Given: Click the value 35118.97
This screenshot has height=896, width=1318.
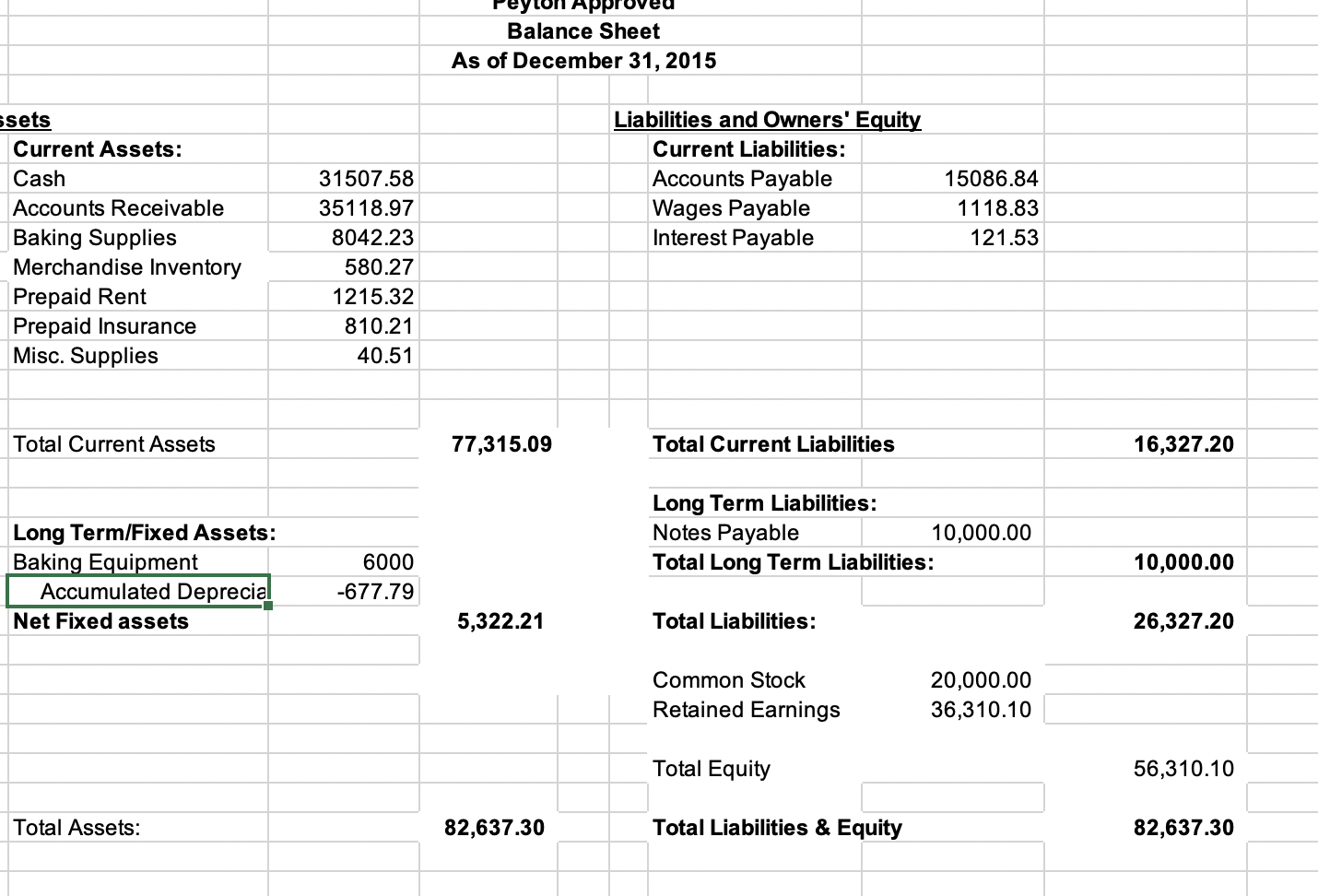Looking at the screenshot, I should point(366,208).
